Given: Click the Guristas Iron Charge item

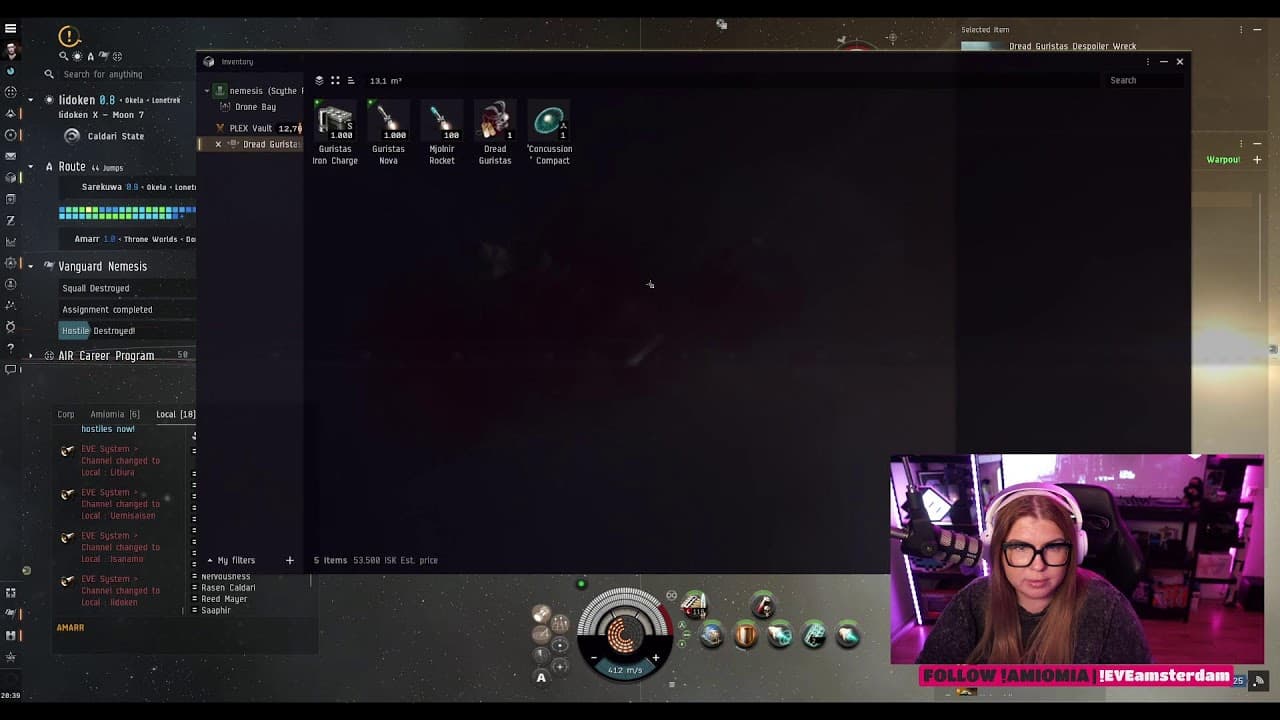Looking at the screenshot, I should point(335,133).
